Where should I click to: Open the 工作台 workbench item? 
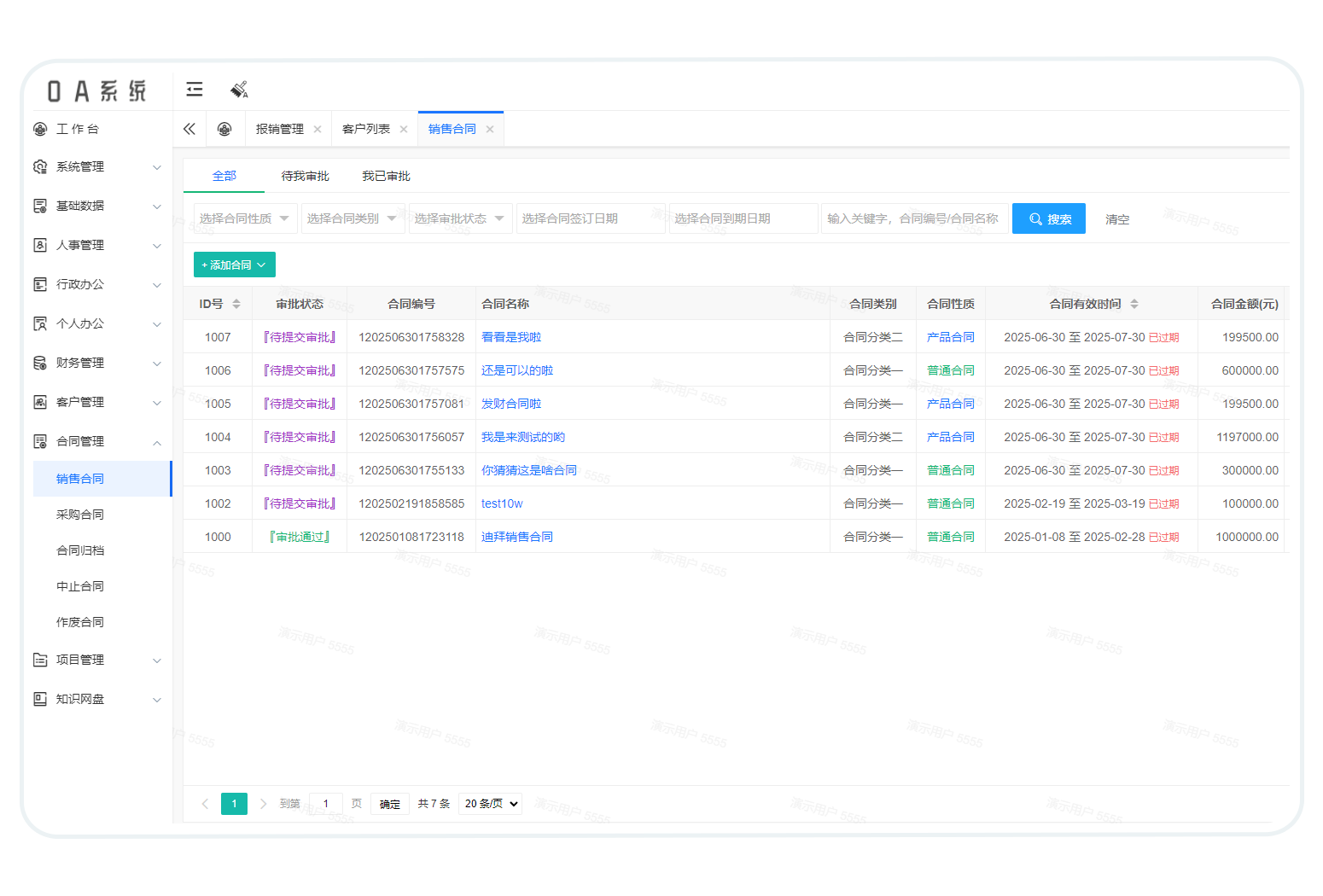tap(78, 129)
